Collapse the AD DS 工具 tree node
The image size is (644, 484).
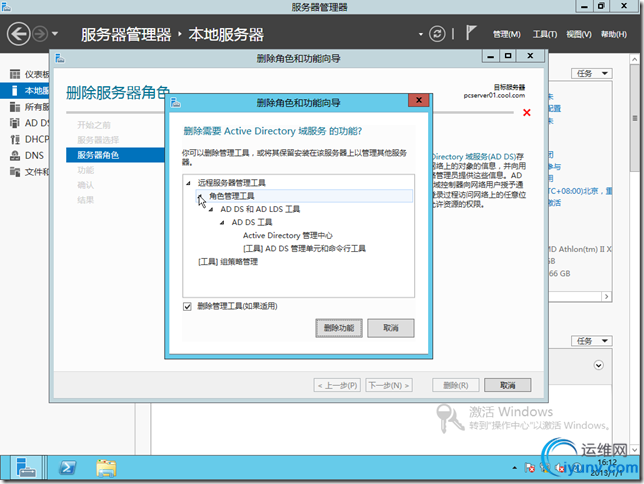click(222, 223)
